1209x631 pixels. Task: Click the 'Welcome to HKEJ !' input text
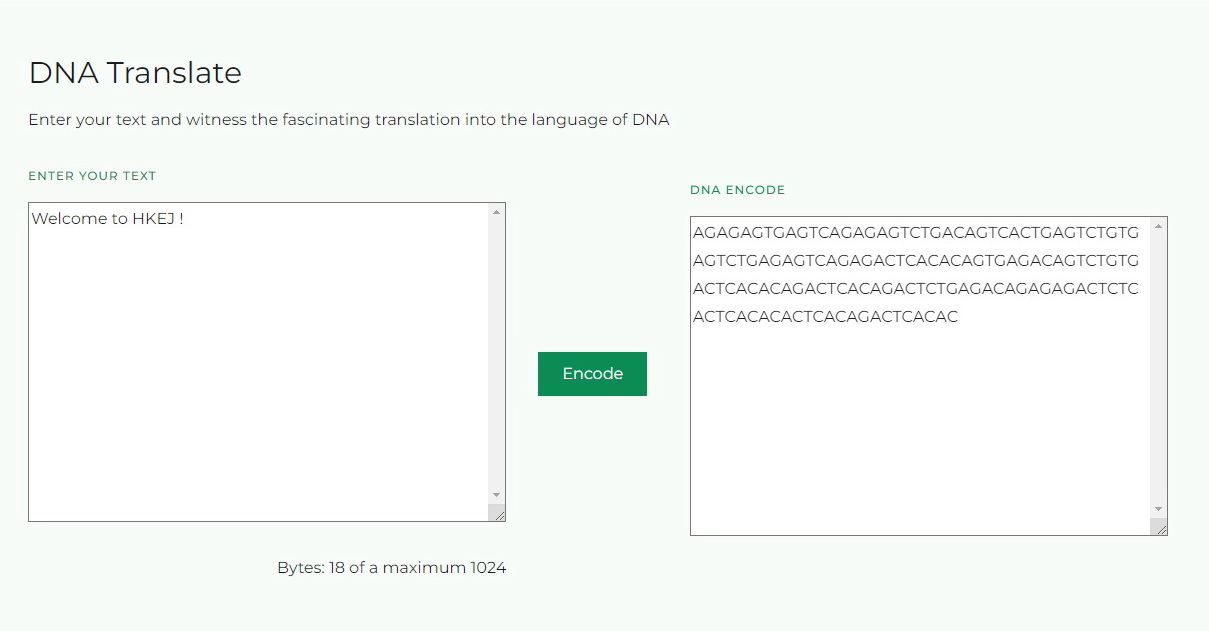click(105, 218)
